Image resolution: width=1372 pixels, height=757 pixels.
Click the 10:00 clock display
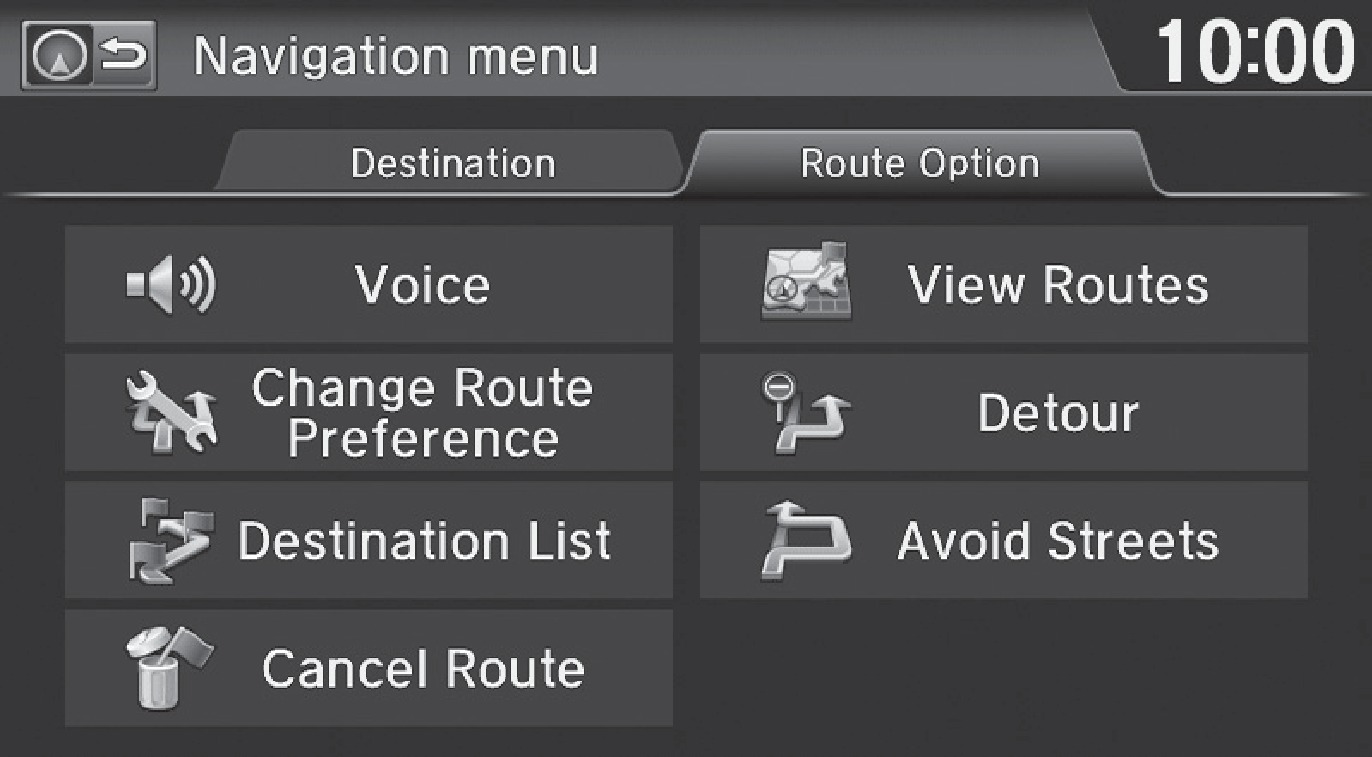coord(1254,52)
